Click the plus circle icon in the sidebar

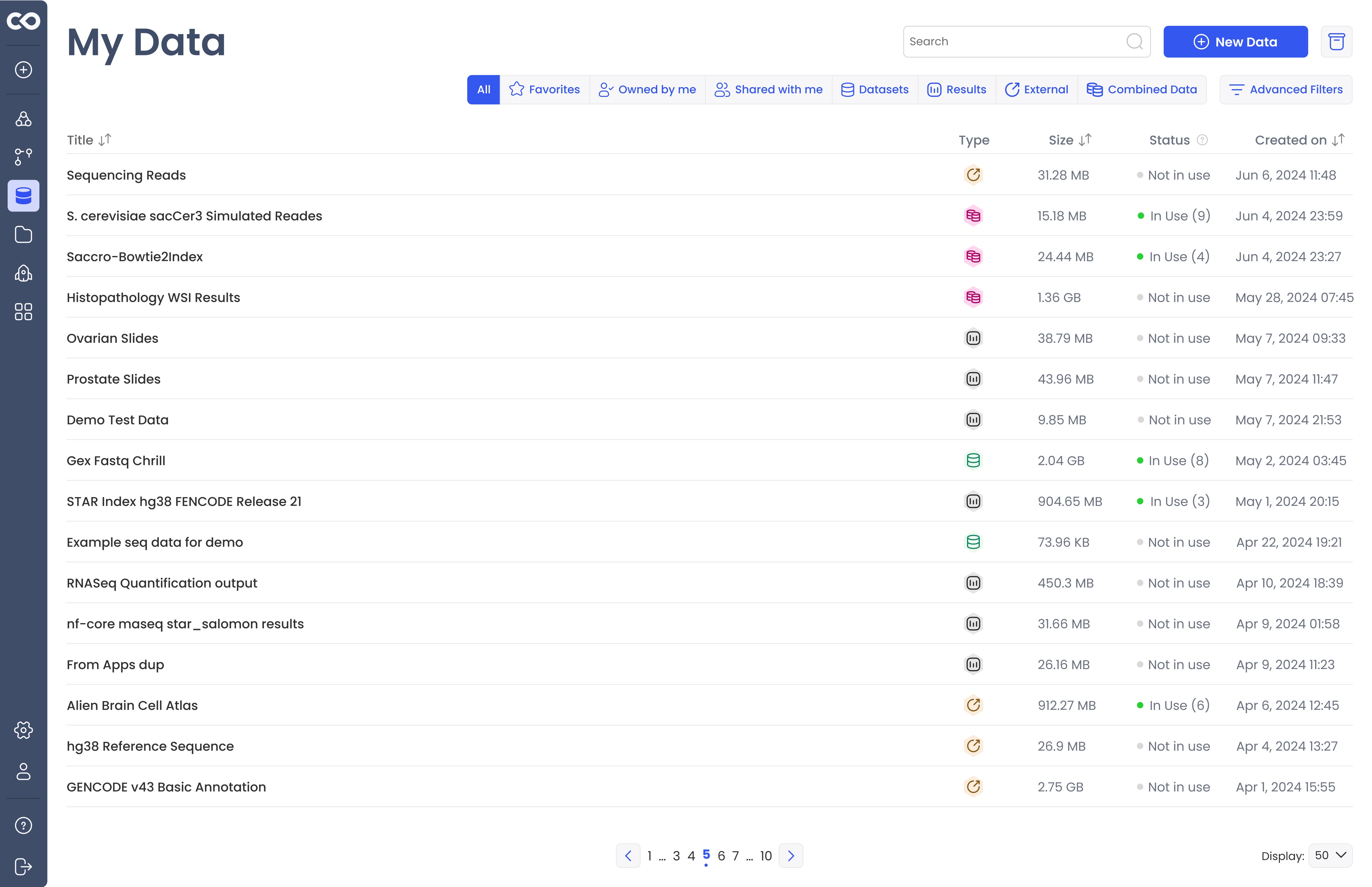point(23,70)
